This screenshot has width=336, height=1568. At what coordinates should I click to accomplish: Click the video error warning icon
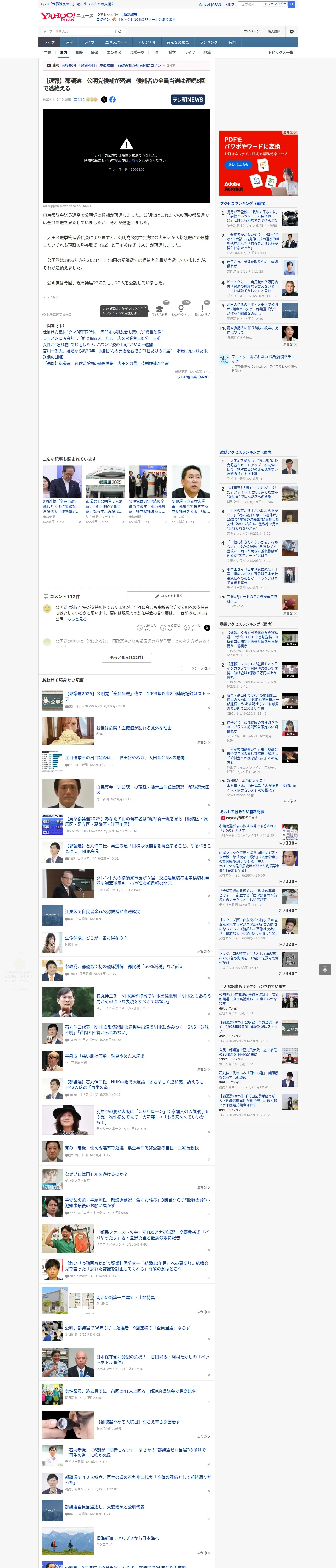(126, 144)
